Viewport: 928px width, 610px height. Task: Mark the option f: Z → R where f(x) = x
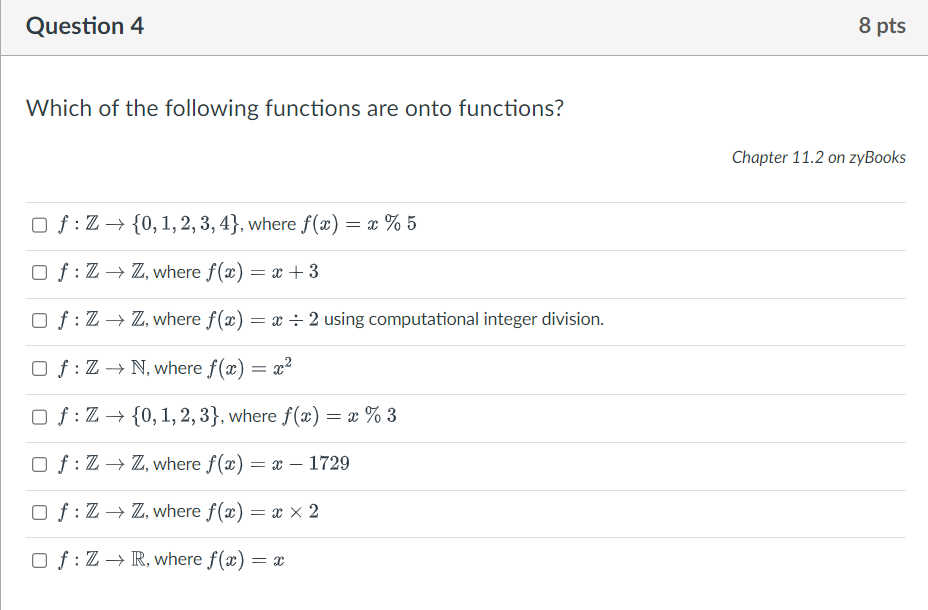pos(39,559)
